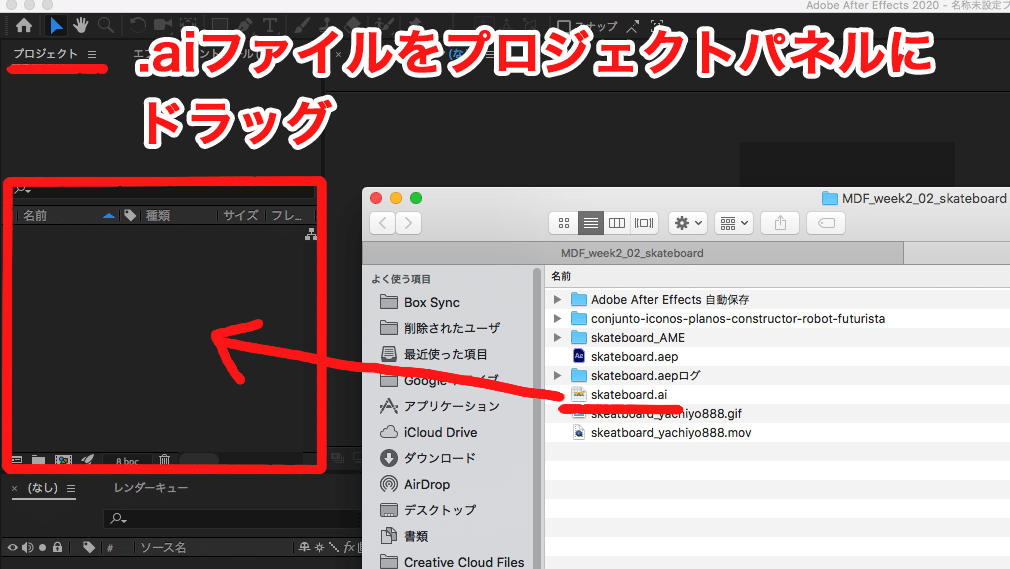
Task: Switch to the レンダーキュー tab
Action: [x=151, y=488]
